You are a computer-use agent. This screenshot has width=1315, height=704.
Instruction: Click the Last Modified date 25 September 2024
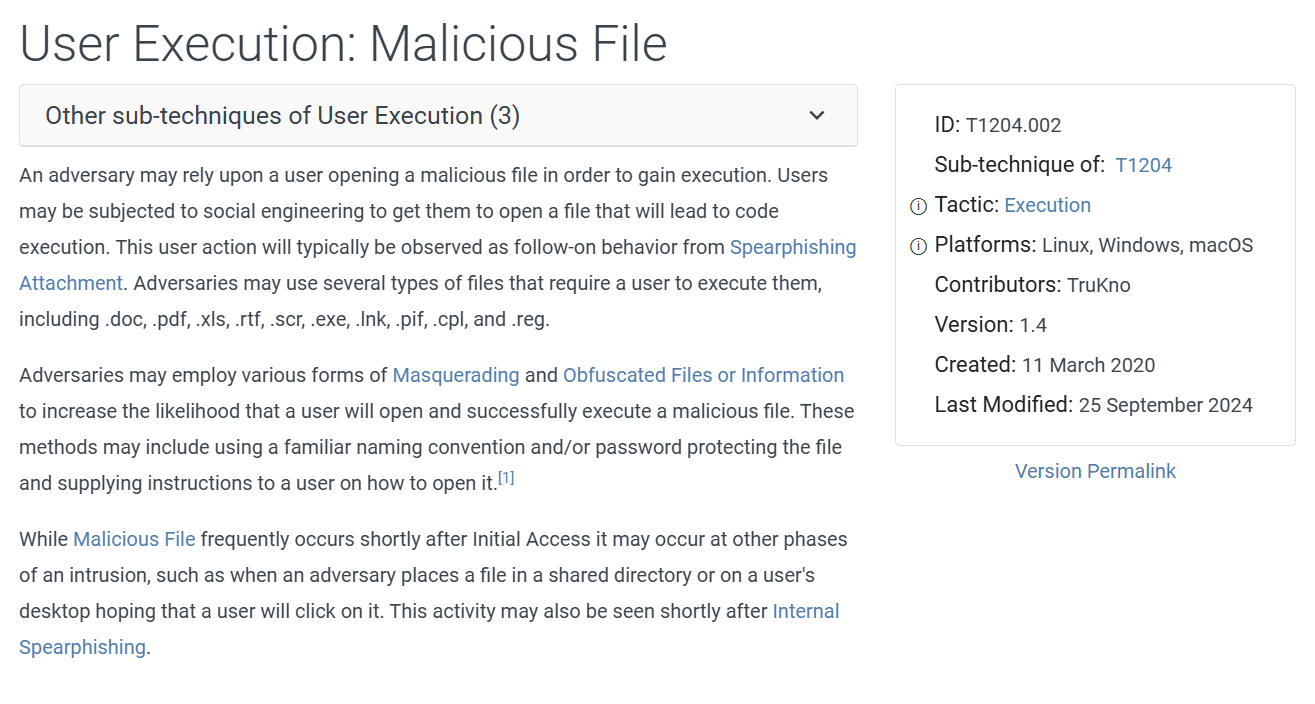pos(1165,405)
